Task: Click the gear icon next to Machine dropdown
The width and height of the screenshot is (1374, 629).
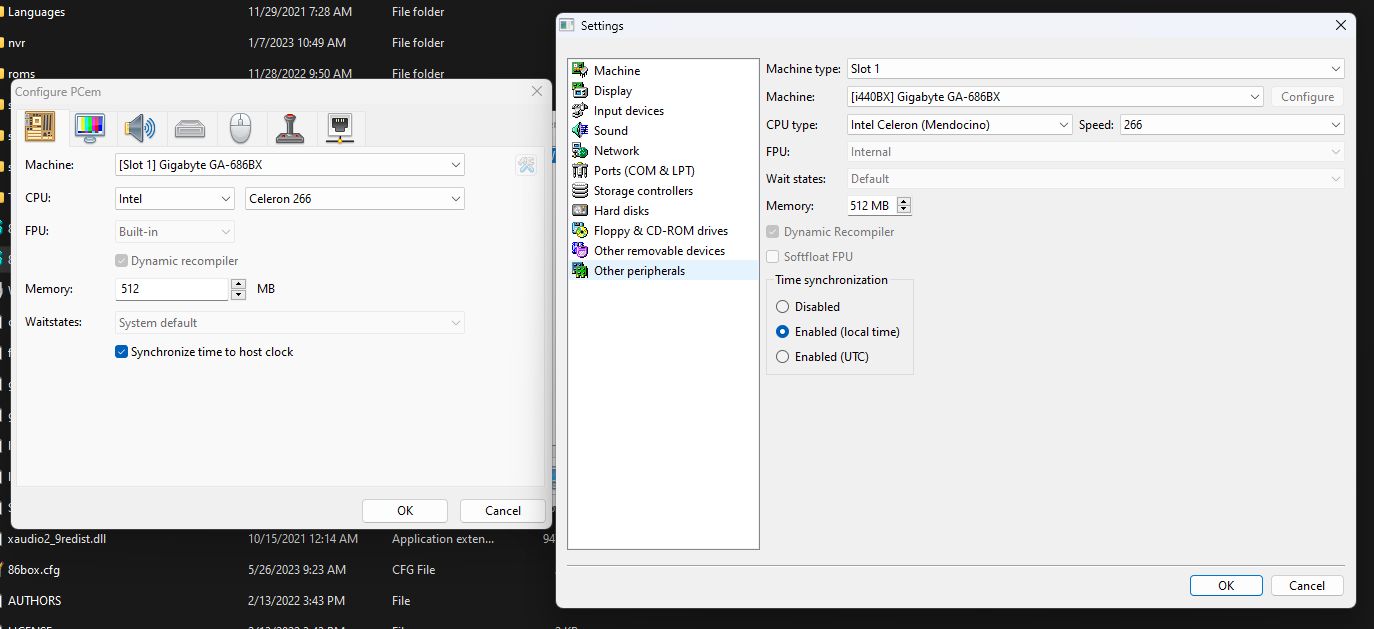Action: (526, 165)
